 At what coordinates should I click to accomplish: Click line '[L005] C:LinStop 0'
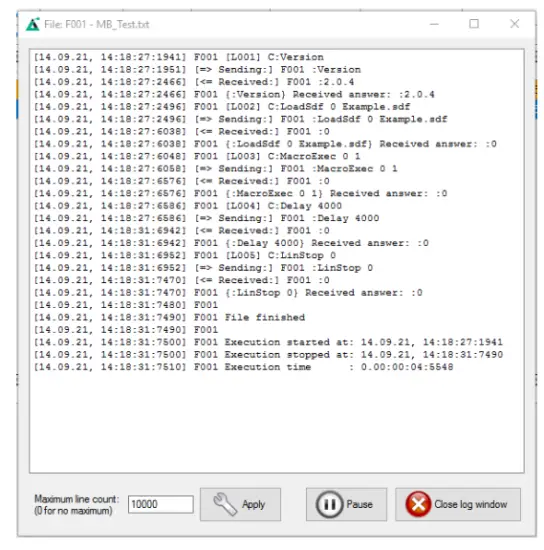(x=185, y=255)
